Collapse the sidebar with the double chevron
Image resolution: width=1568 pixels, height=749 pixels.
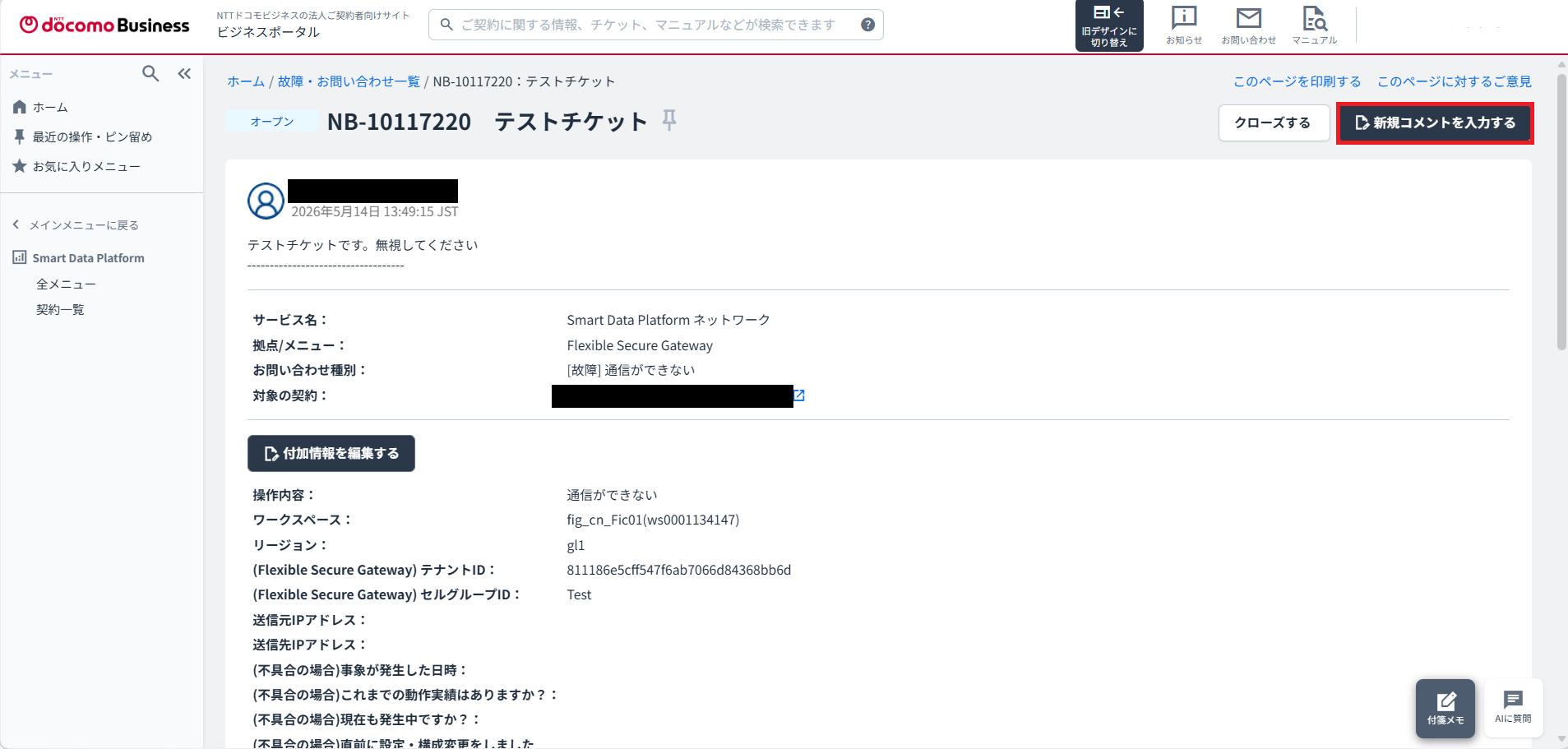[184, 73]
